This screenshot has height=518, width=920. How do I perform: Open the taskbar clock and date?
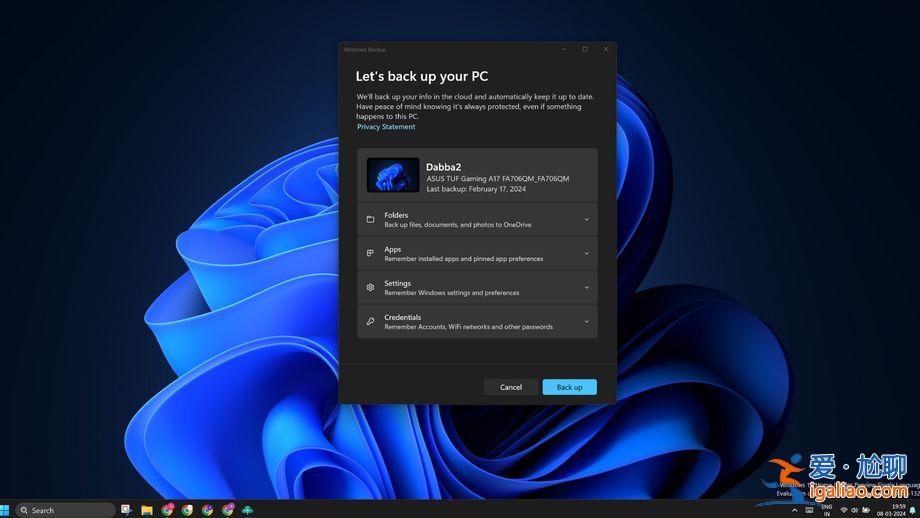tap(892, 510)
